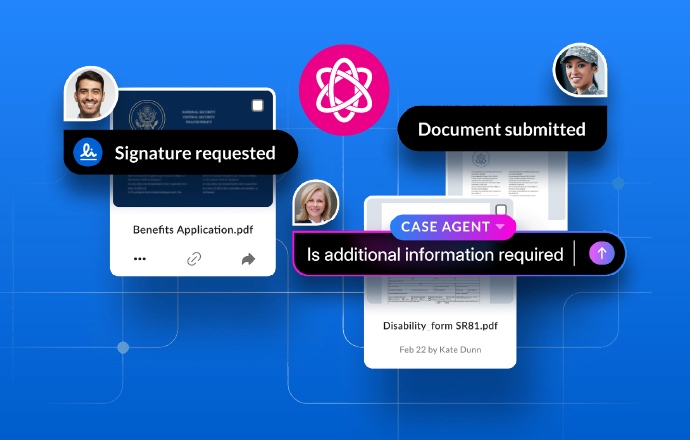Check the Disability form card checkbox
This screenshot has height=440, width=690.
[x=501, y=212]
